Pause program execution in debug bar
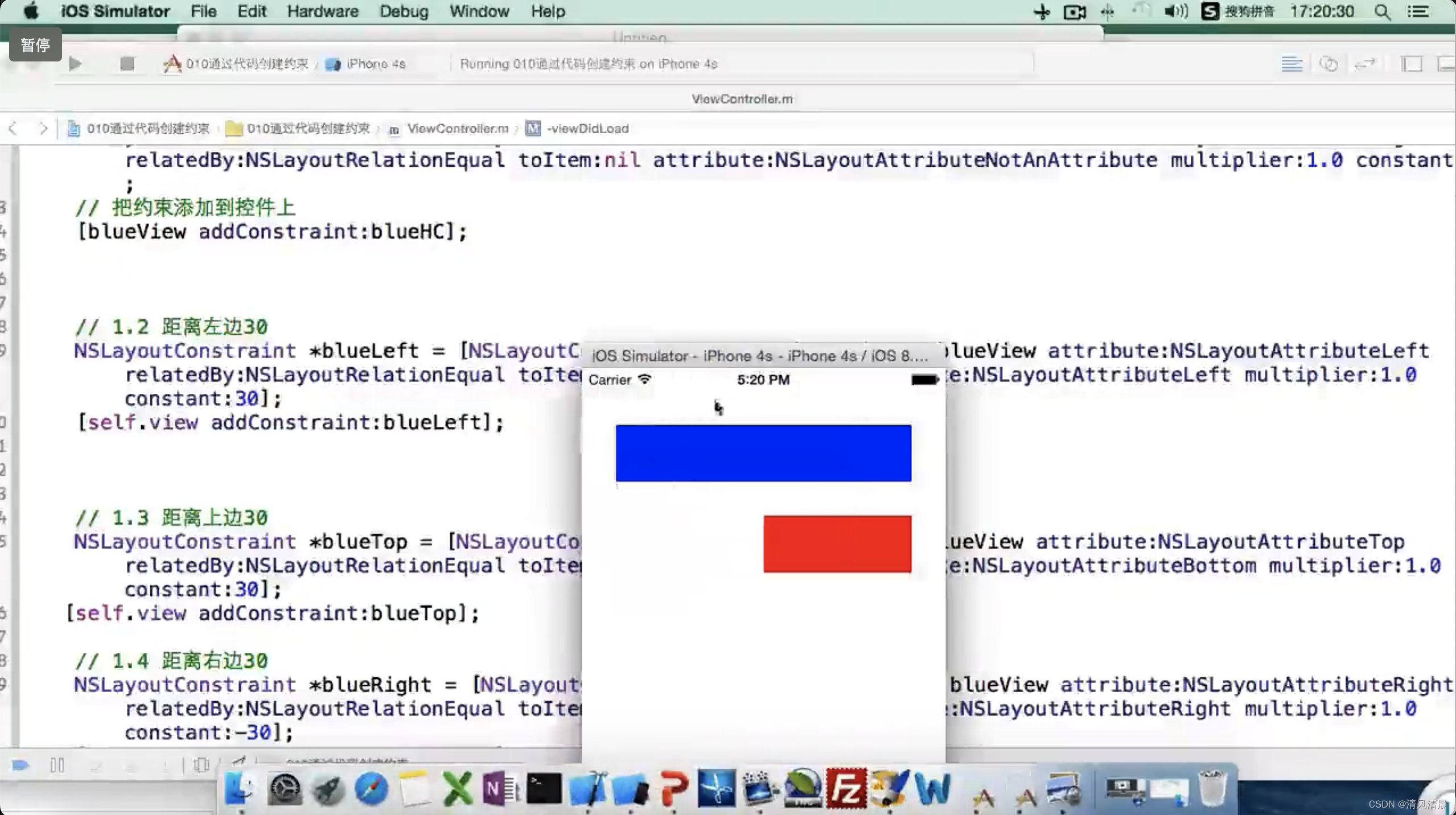 pos(57,765)
